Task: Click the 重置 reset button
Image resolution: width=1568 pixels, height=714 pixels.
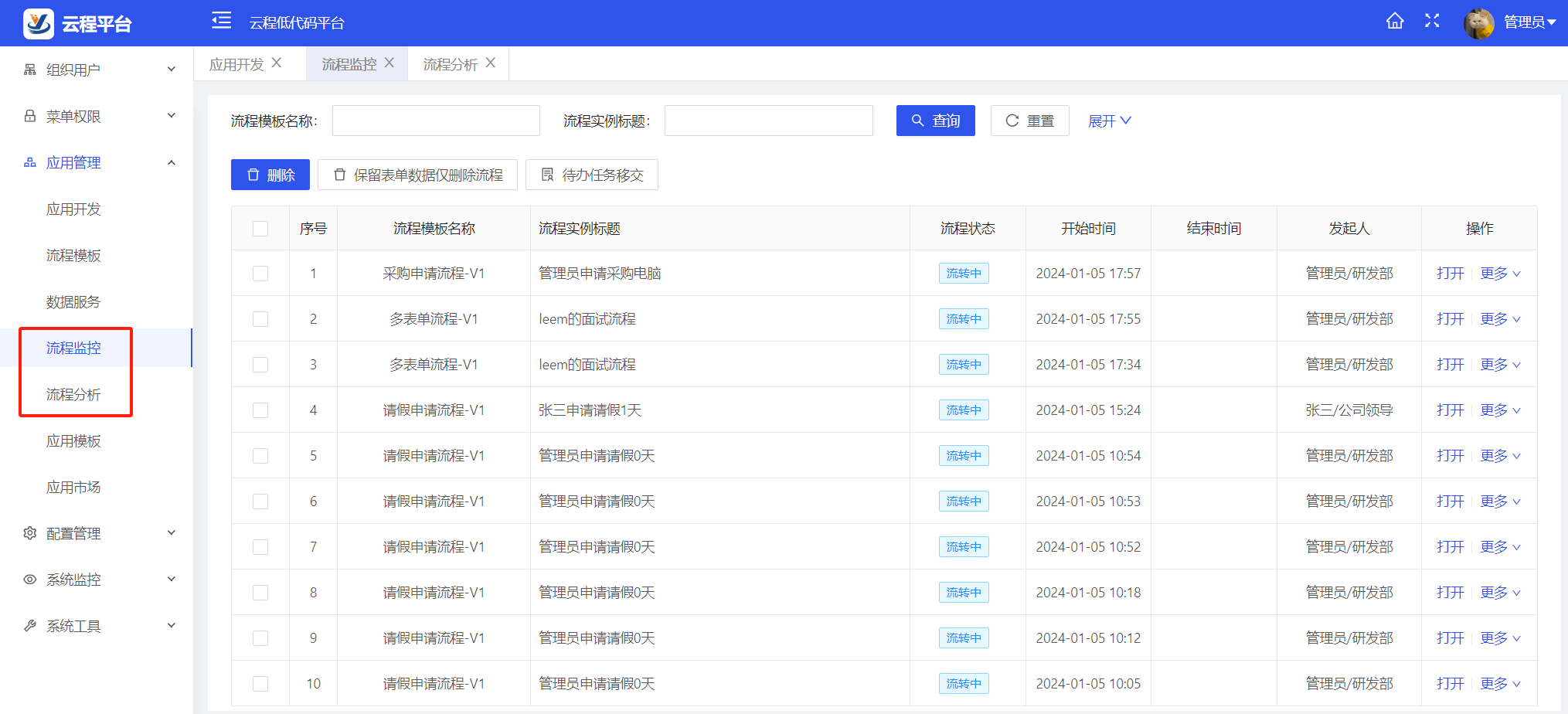Action: click(x=1030, y=121)
